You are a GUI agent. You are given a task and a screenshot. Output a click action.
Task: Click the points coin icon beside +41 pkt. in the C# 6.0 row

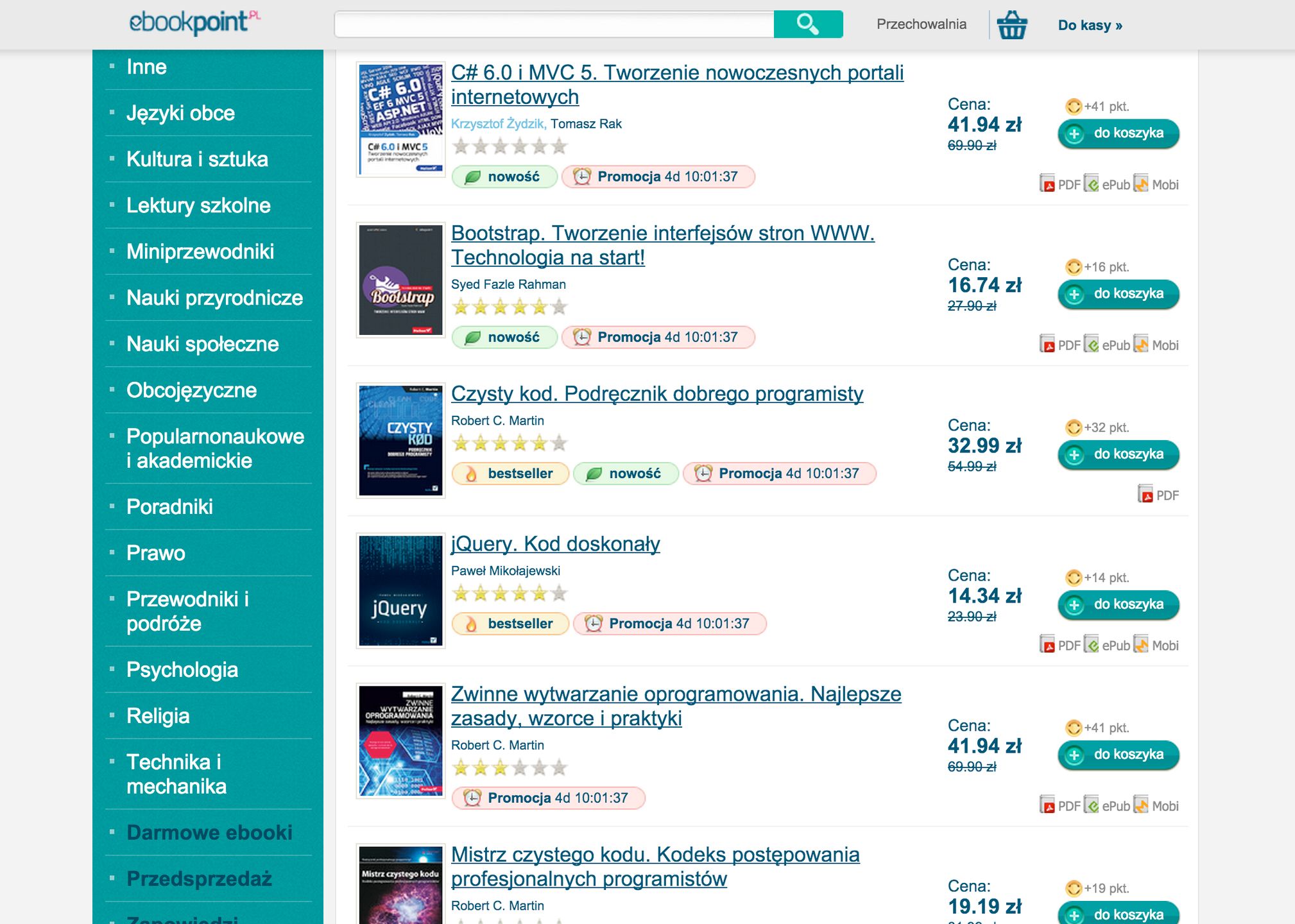click(1074, 107)
